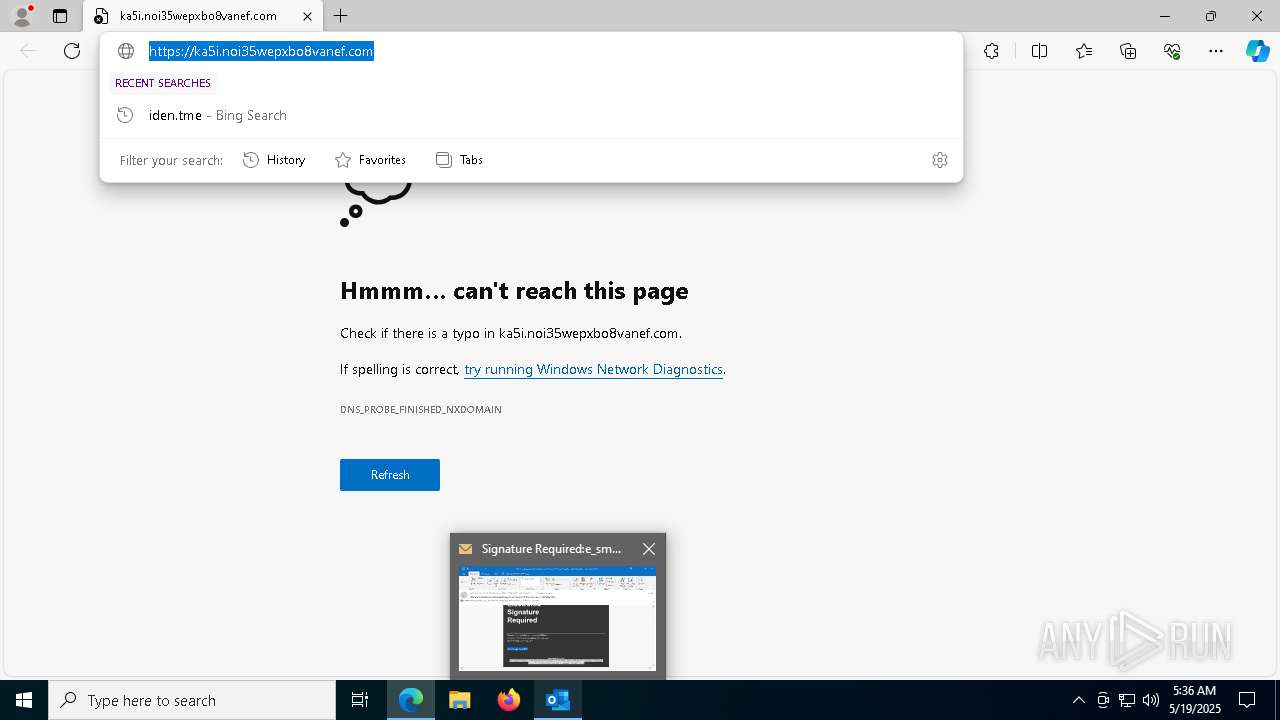The height and width of the screenshot is (720, 1280).
Task: Open the Signature Required Outlook thumbnail
Action: [x=557, y=618]
